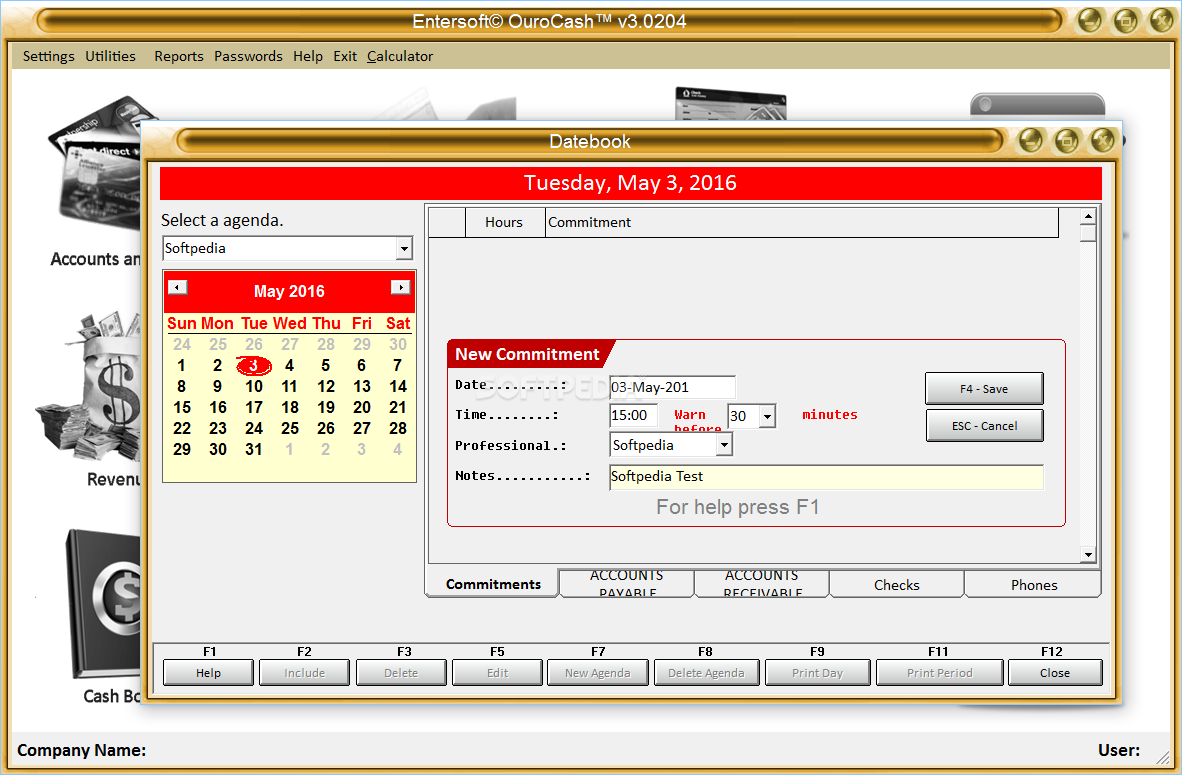Open the warn-before minutes dropdown
This screenshot has width=1182, height=775.
tap(767, 416)
